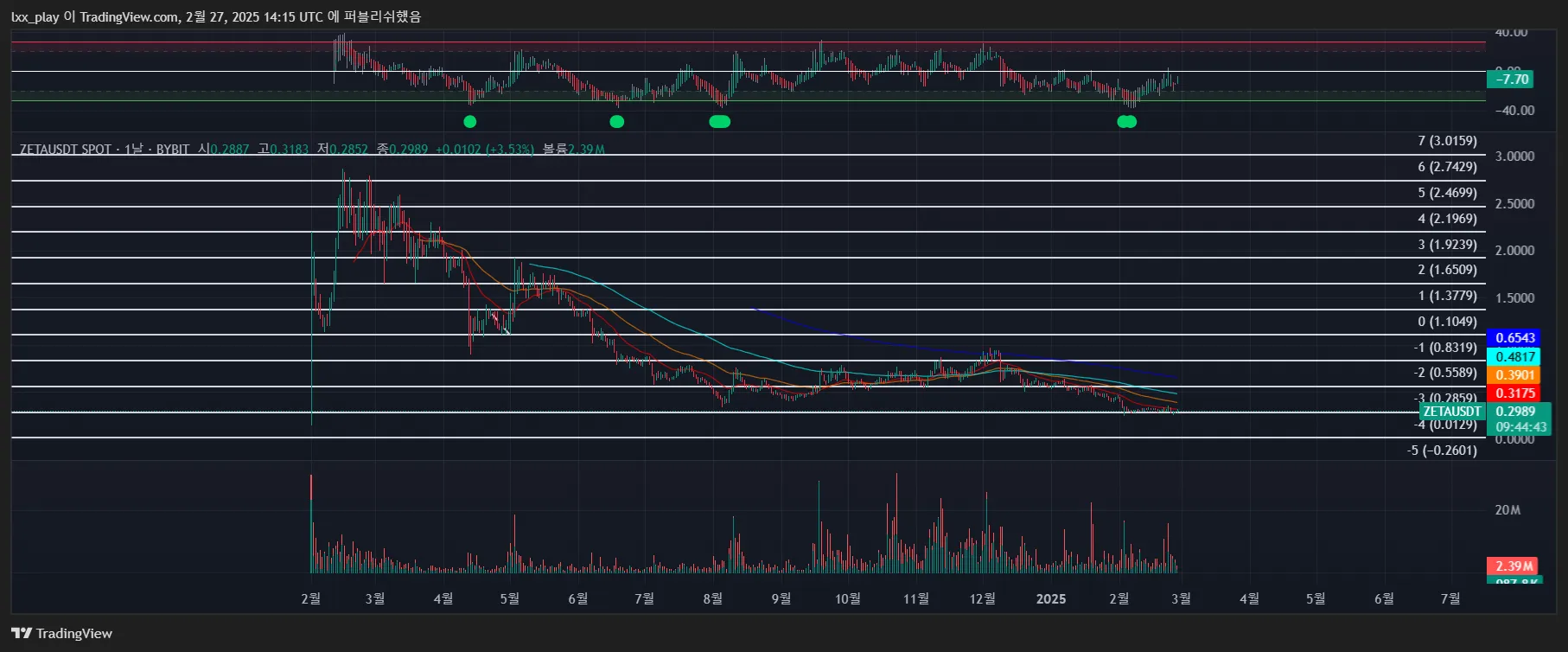Click the 12월 label on time axis

click(983, 598)
